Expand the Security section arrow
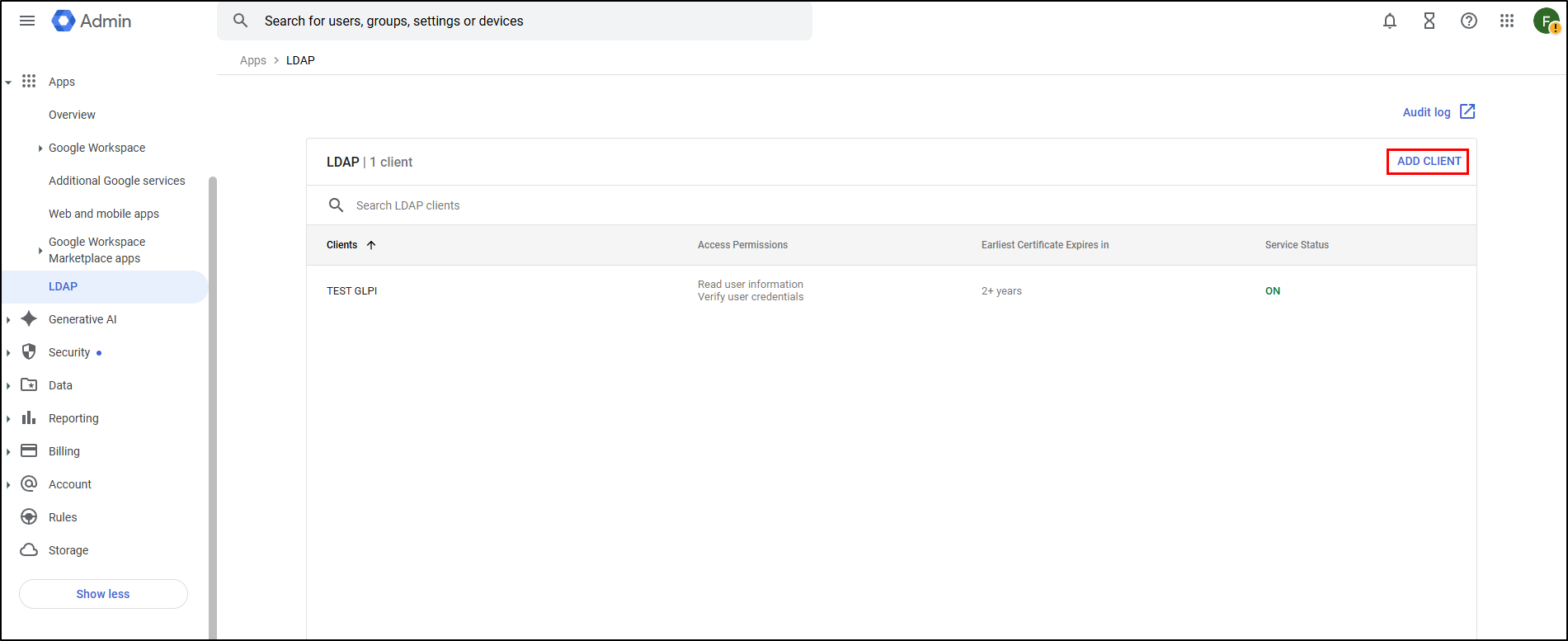Screen dimensions: 1568x641 click(8, 353)
